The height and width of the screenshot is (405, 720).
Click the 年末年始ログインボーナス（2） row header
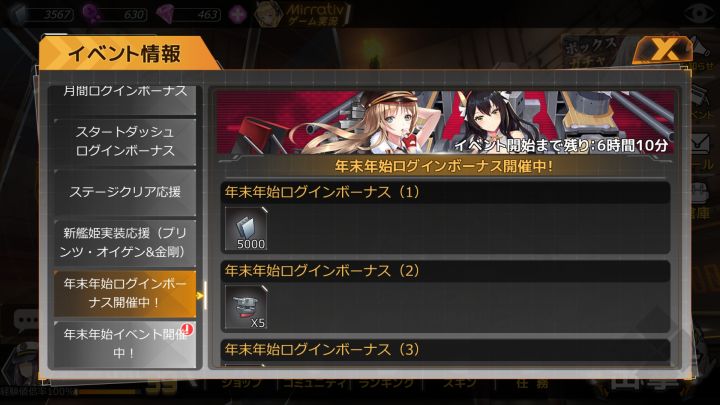tap(444, 271)
